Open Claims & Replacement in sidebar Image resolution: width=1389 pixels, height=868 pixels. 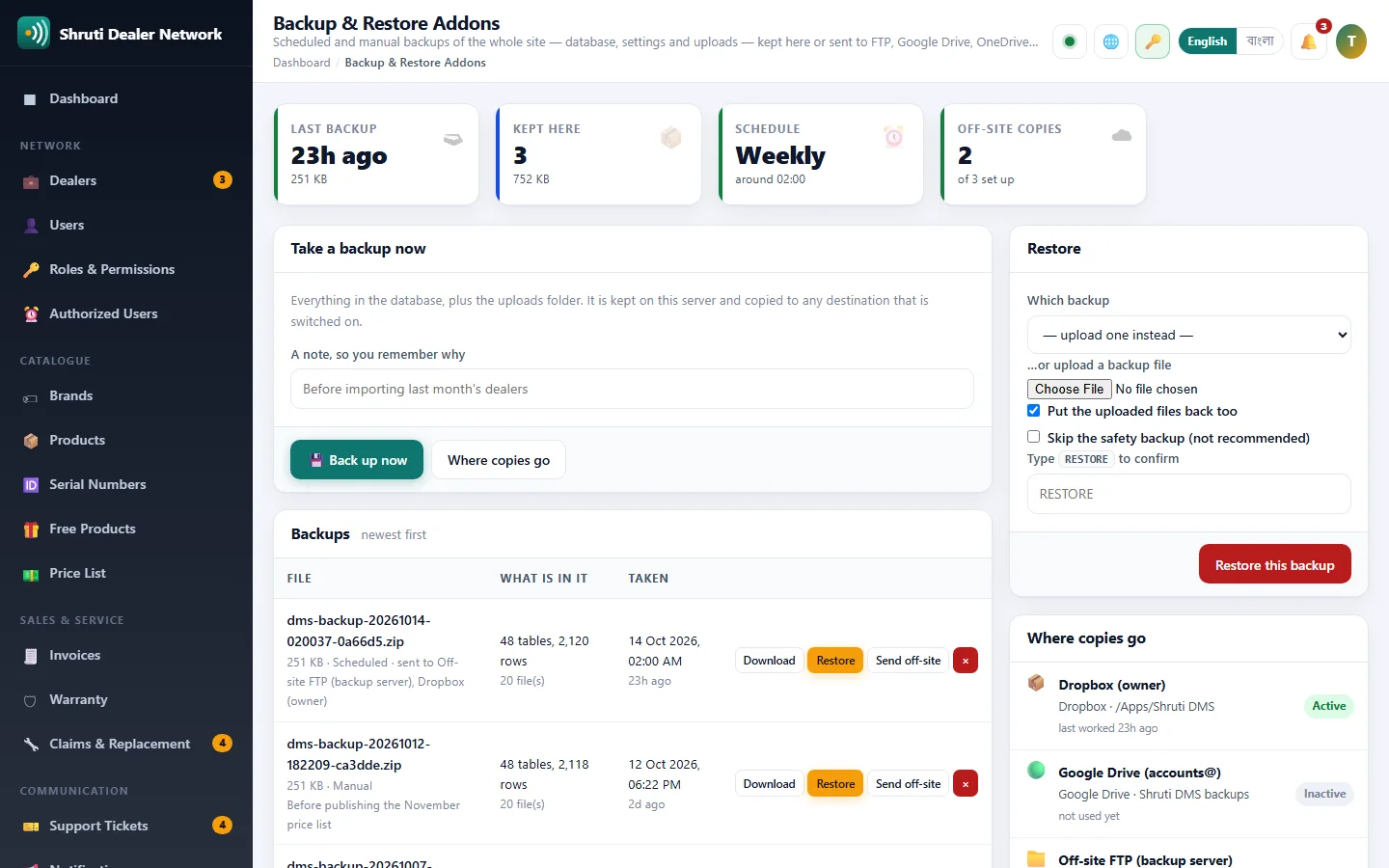pos(126,744)
